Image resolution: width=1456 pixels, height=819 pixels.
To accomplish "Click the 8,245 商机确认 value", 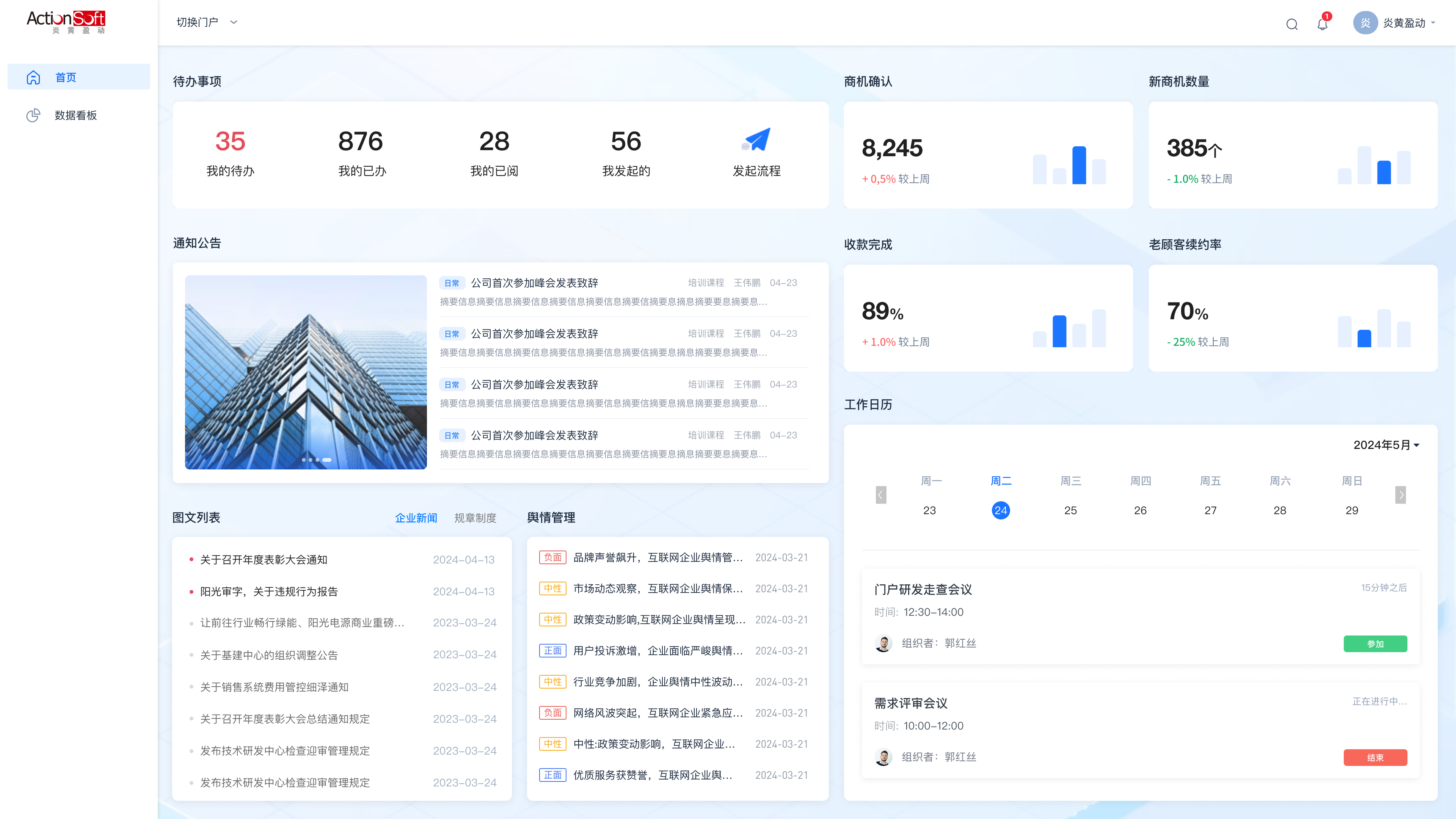I will [892, 148].
